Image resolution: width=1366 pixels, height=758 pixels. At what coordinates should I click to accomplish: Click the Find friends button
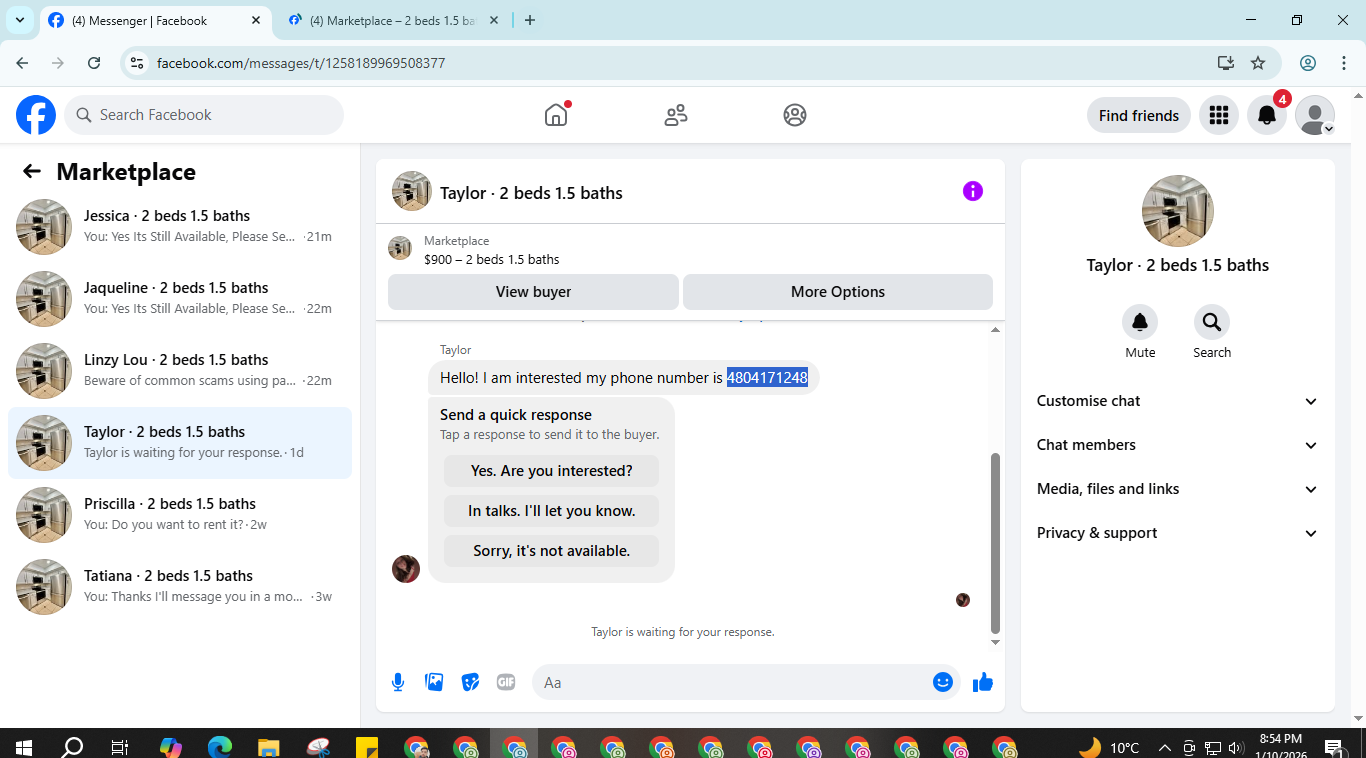(1139, 115)
